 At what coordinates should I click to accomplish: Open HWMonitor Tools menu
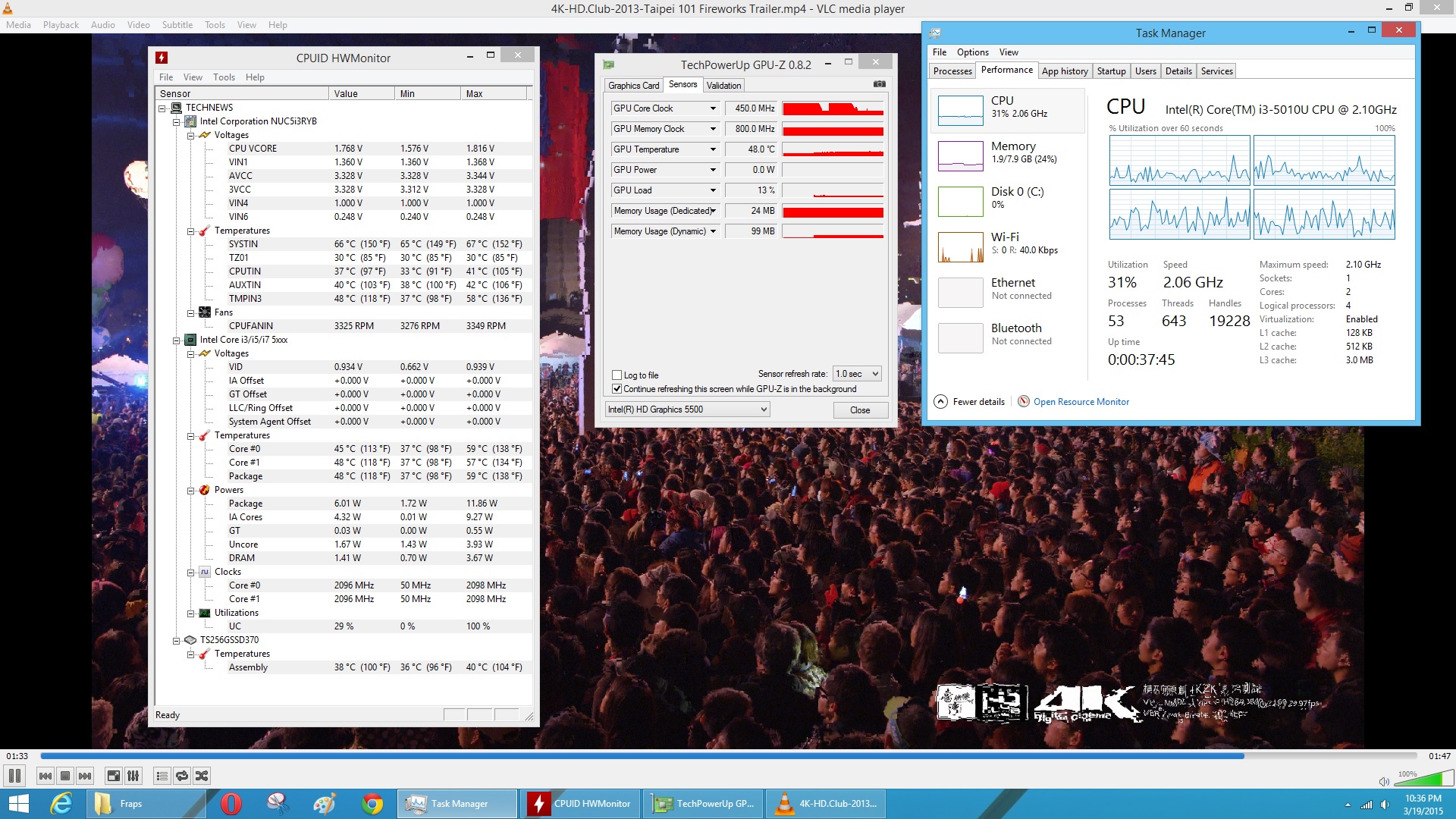coord(224,77)
